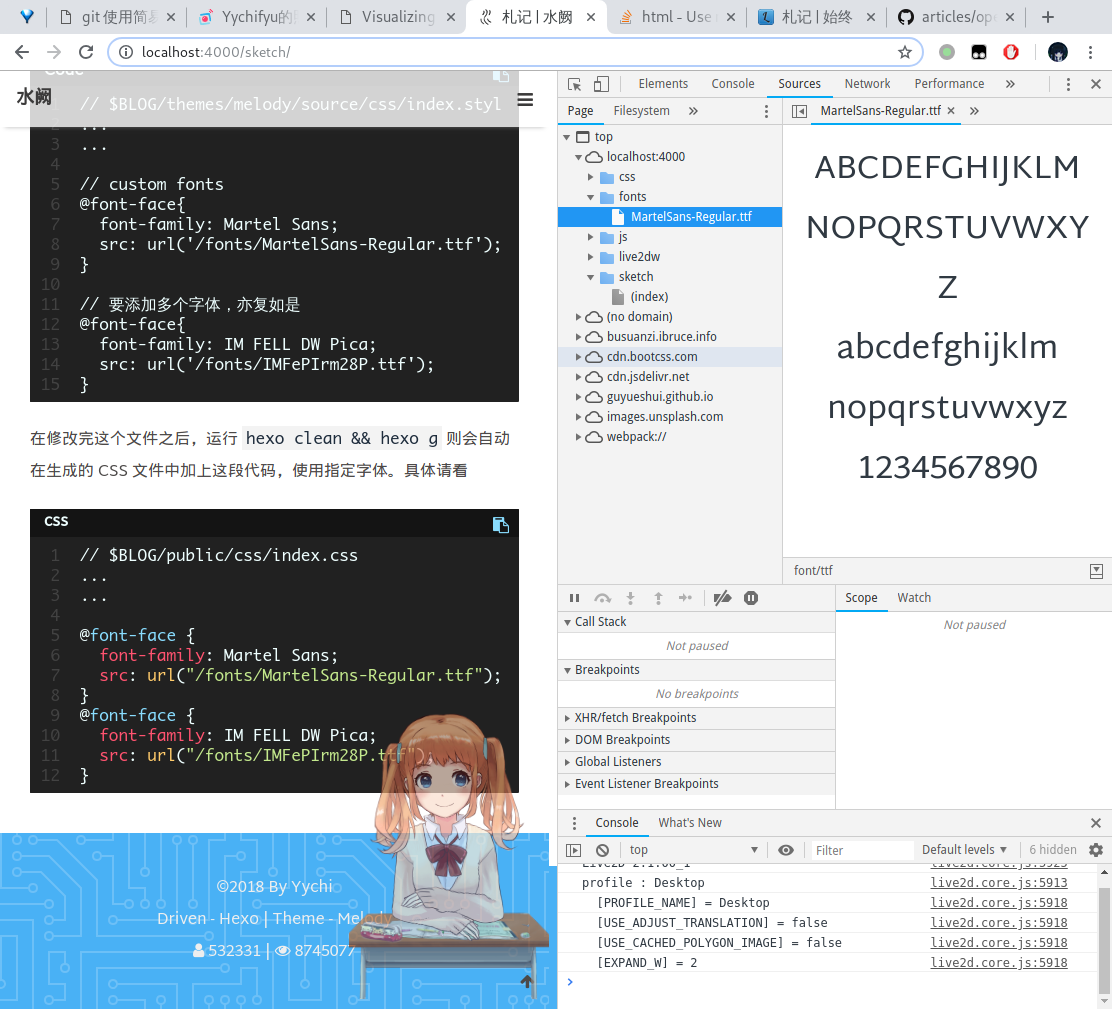This screenshot has width=1112, height=1009.
Task: Deactivate all breakpoints
Action: tap(722, 597)
